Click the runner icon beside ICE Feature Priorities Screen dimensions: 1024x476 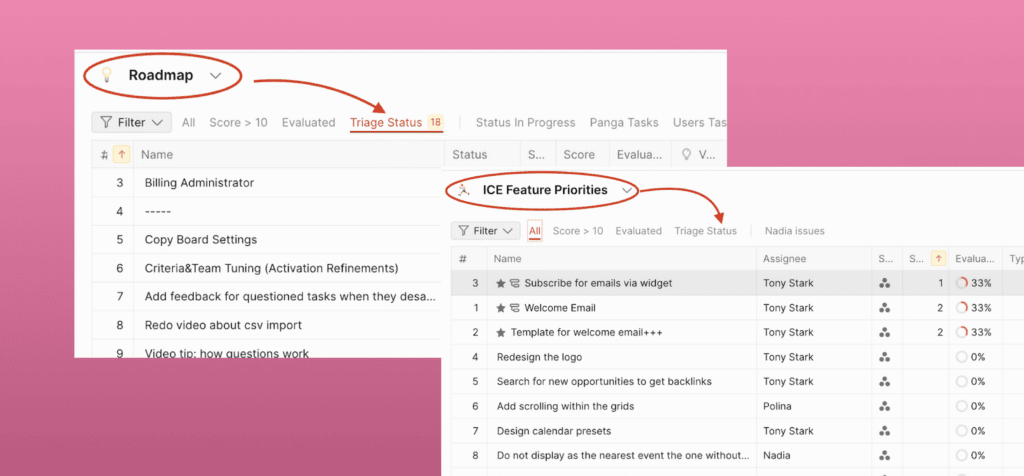[x=462, y=190]
